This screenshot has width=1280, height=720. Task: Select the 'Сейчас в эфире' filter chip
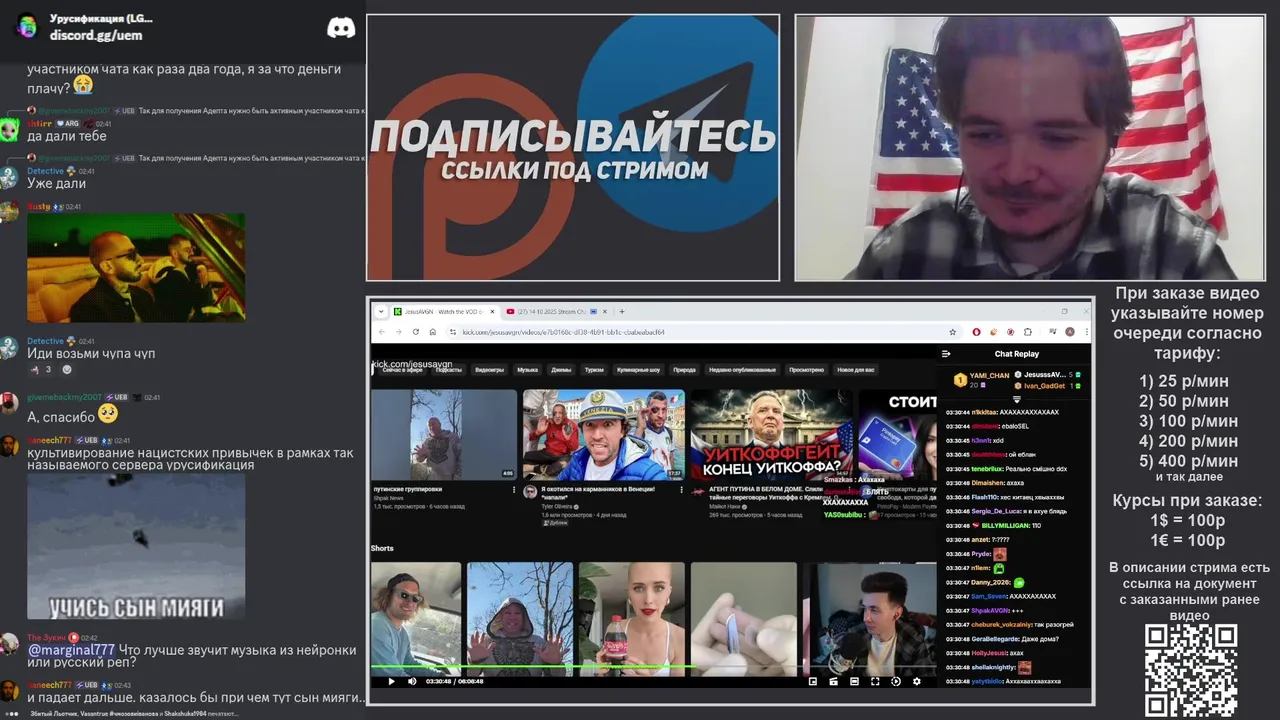[x=401, y=370]
